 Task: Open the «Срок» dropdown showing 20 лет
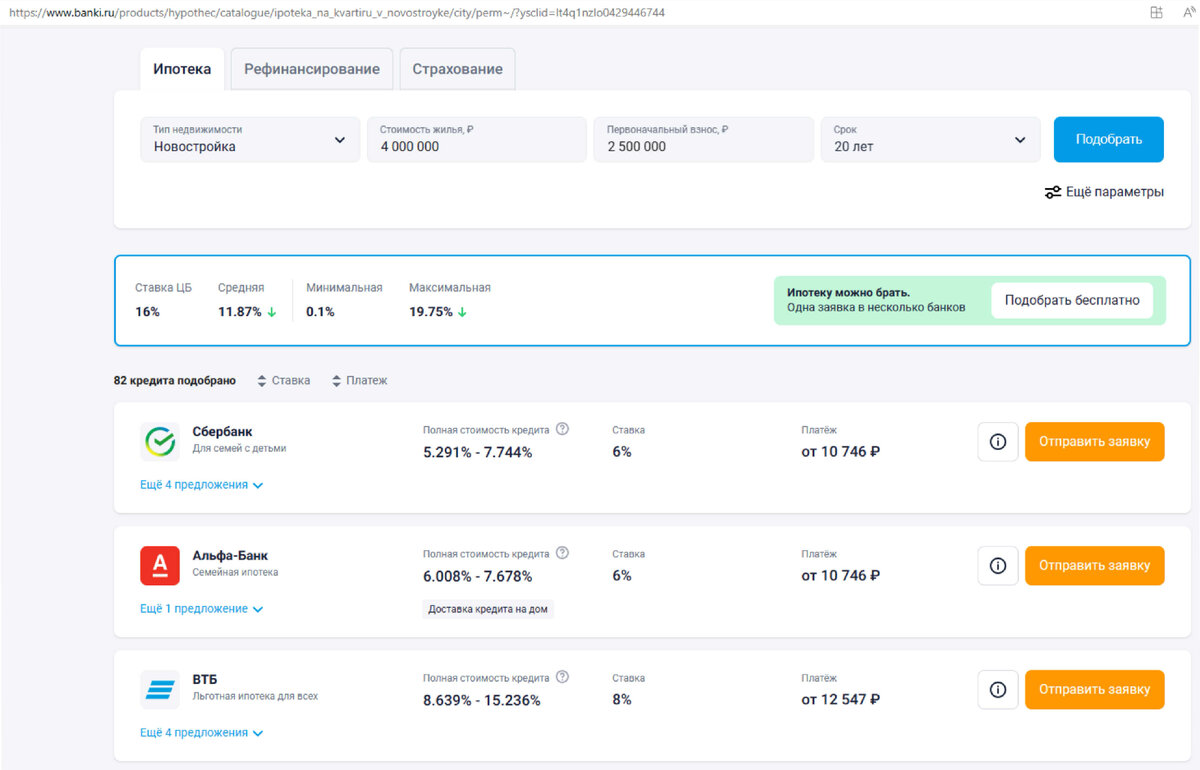[x=930, y=139]
